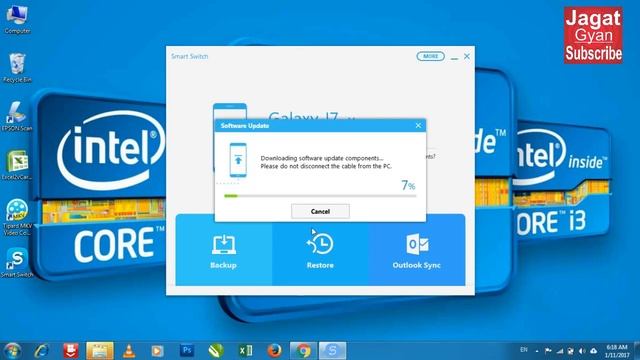Image resolution: width=640 pixels, height=360 pixels.
Task: Open the network signal tray icon
Action: click(x=560, y=351)
